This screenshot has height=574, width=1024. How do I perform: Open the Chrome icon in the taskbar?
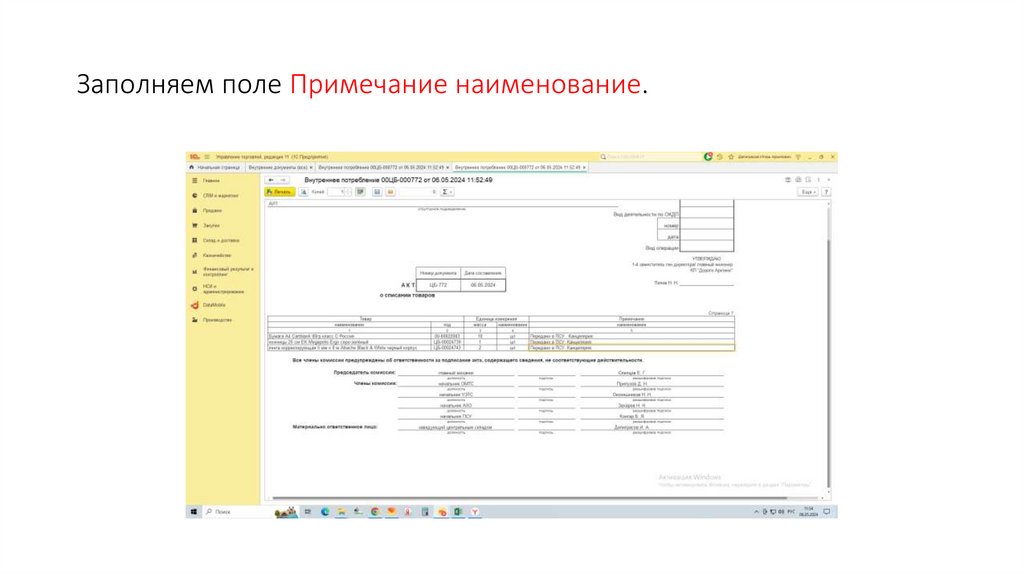(375, 512)
